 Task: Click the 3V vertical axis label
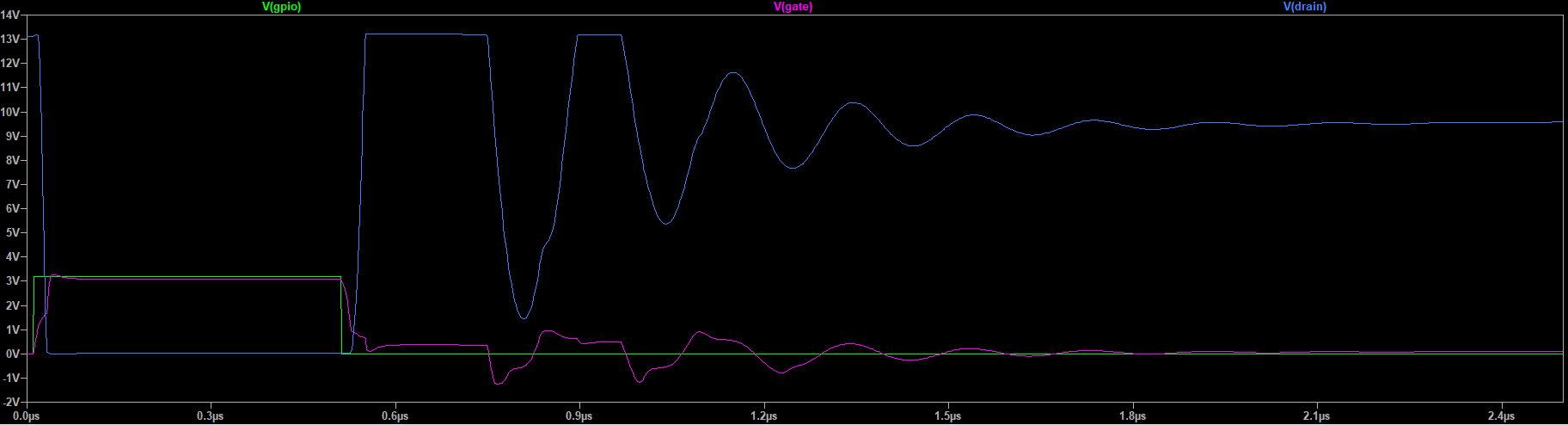13,281
